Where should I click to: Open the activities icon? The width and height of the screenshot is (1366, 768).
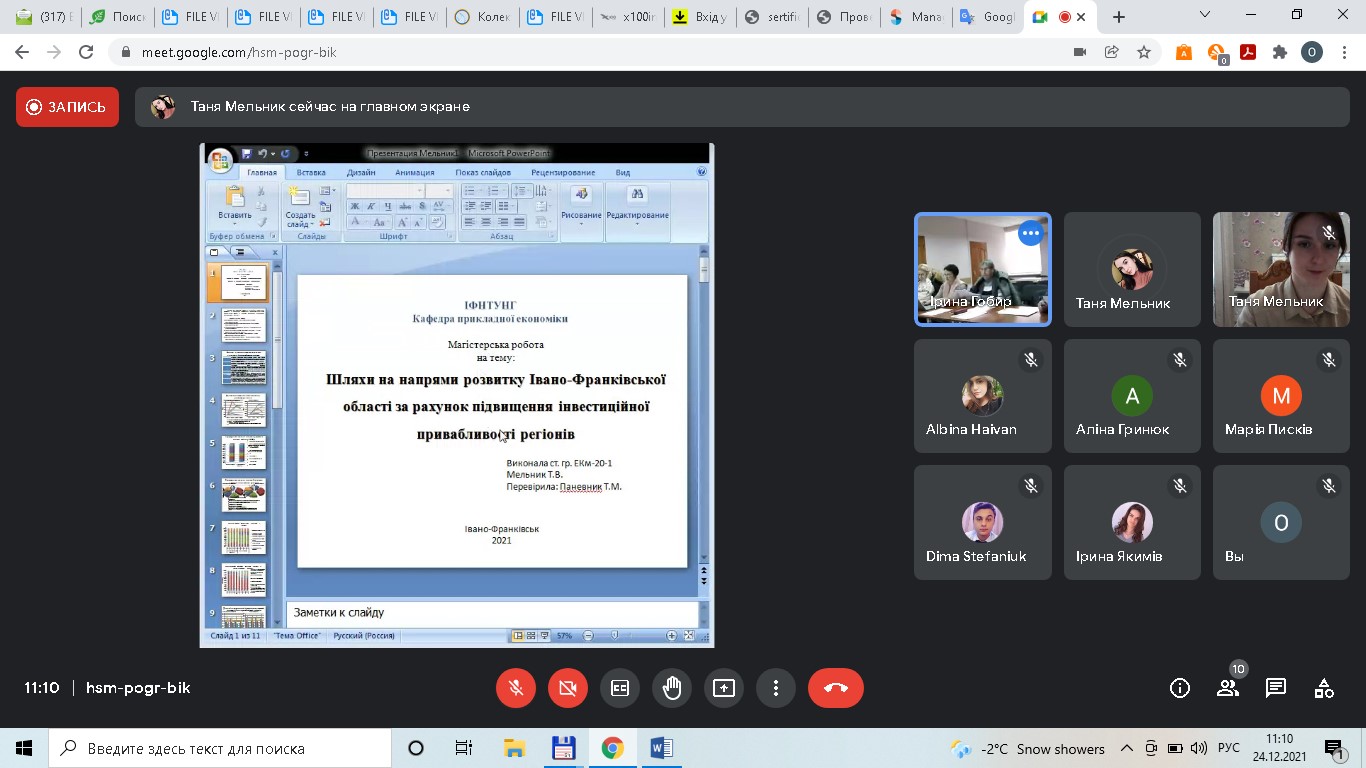click(1323, 688)
